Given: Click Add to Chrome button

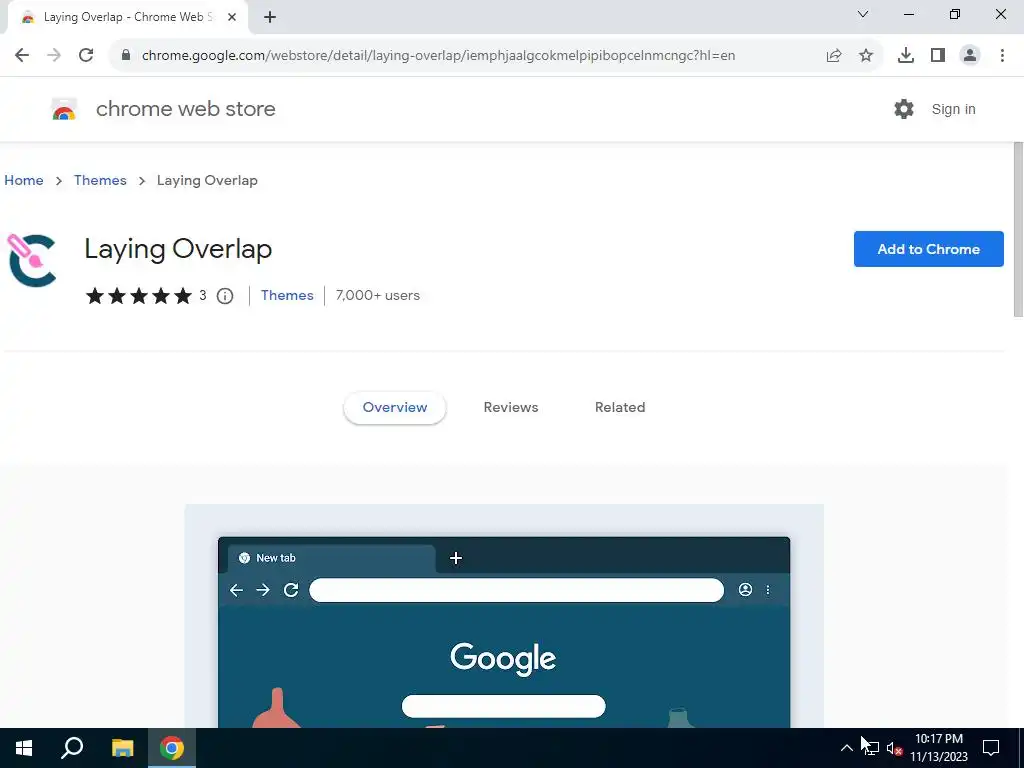Looking at the screenshot, I should [928, 249].
